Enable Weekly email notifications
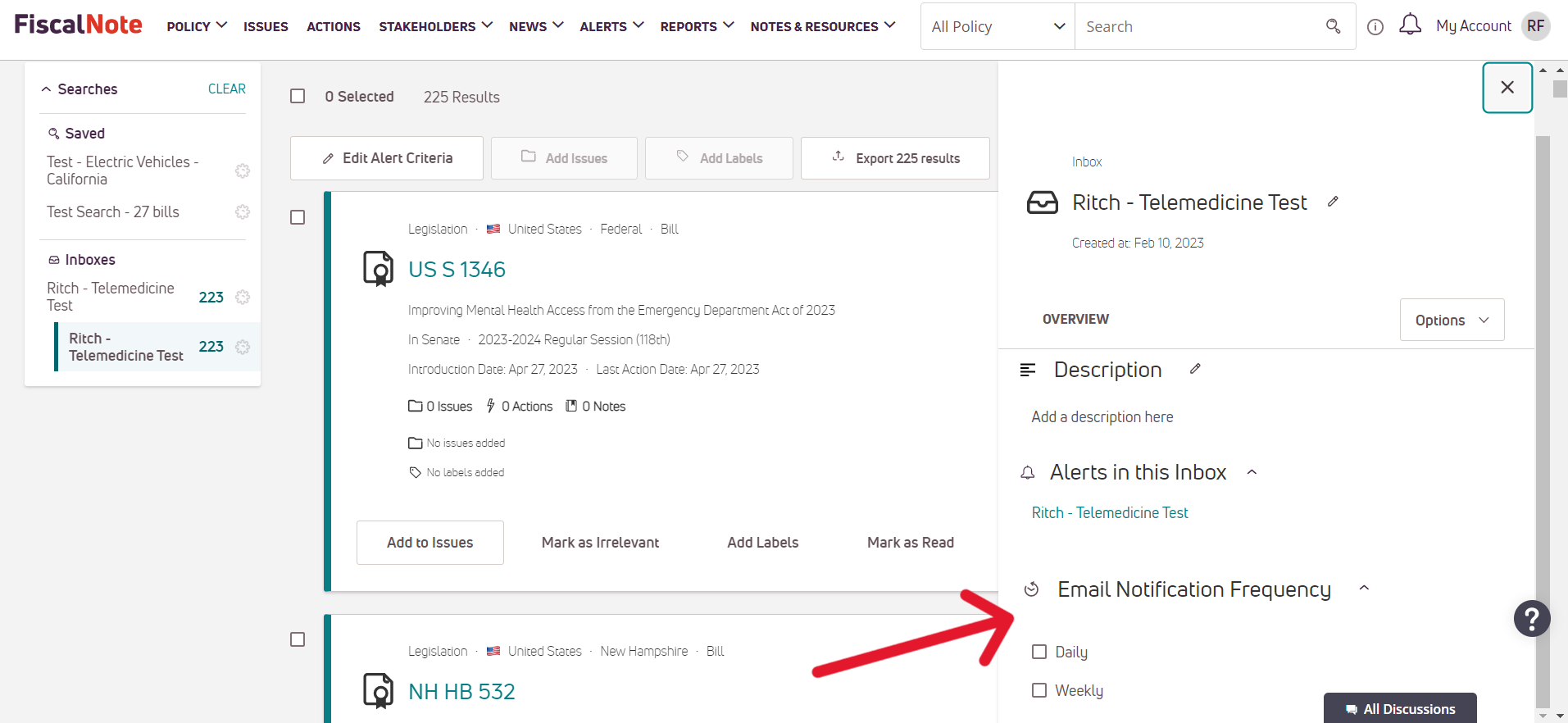This screenshot has height=723, width=1568. tap(1039, 690)
